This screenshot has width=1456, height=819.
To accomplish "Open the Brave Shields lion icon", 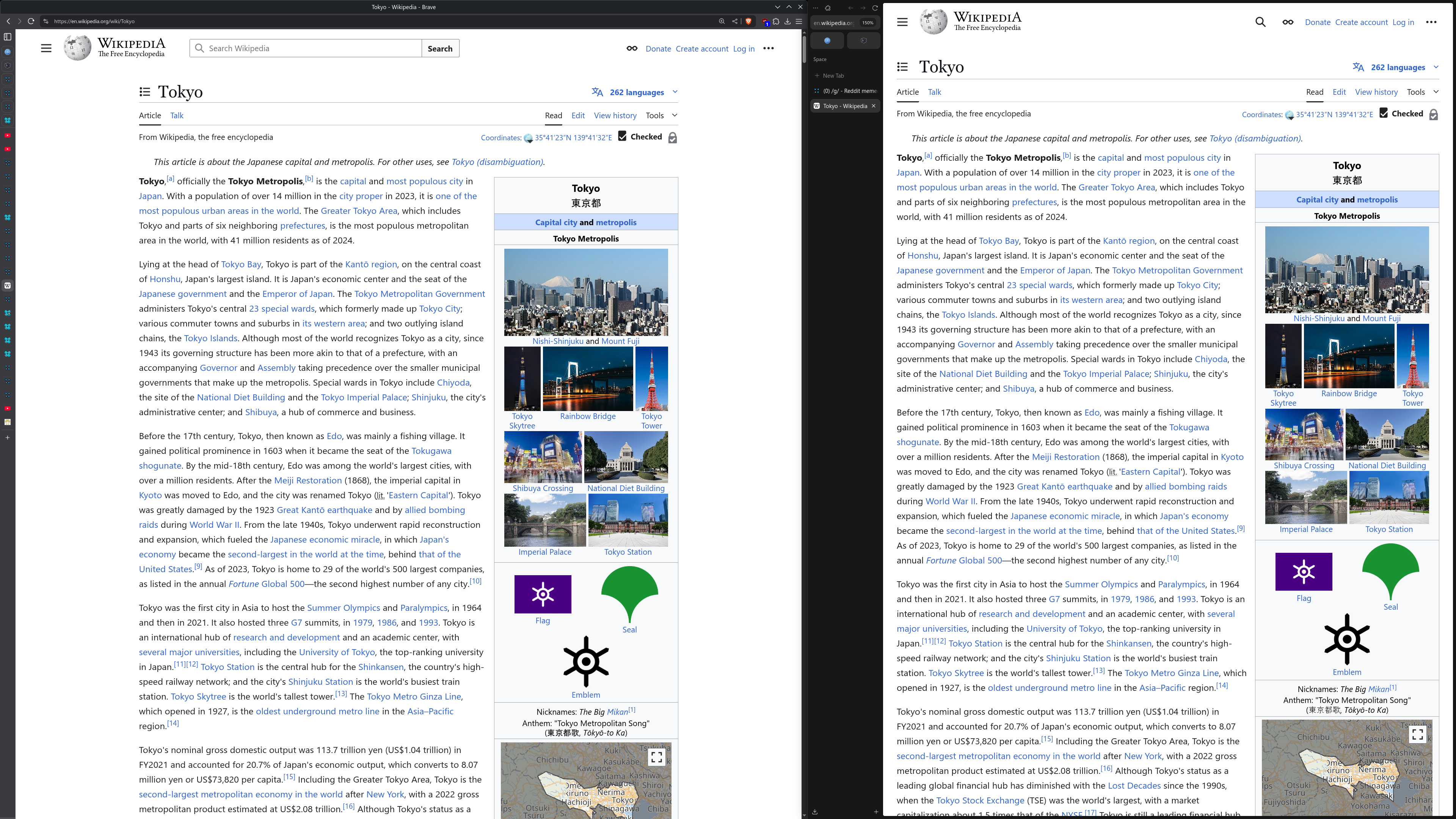I will pos(748,22).
